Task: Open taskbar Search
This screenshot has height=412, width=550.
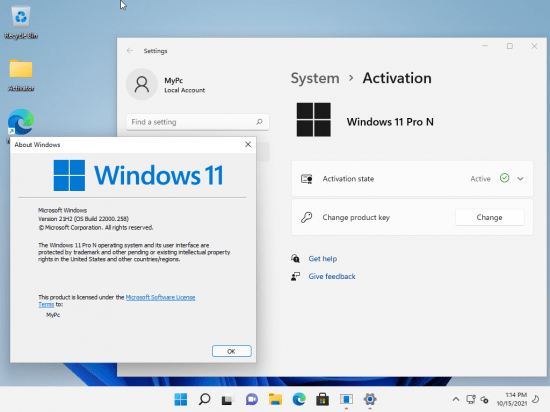Action: [x=204, y=399]
